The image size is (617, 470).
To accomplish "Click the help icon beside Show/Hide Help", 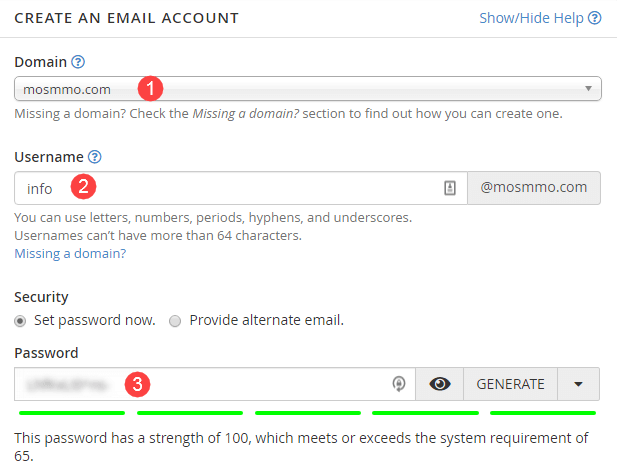I will (595, 18).
